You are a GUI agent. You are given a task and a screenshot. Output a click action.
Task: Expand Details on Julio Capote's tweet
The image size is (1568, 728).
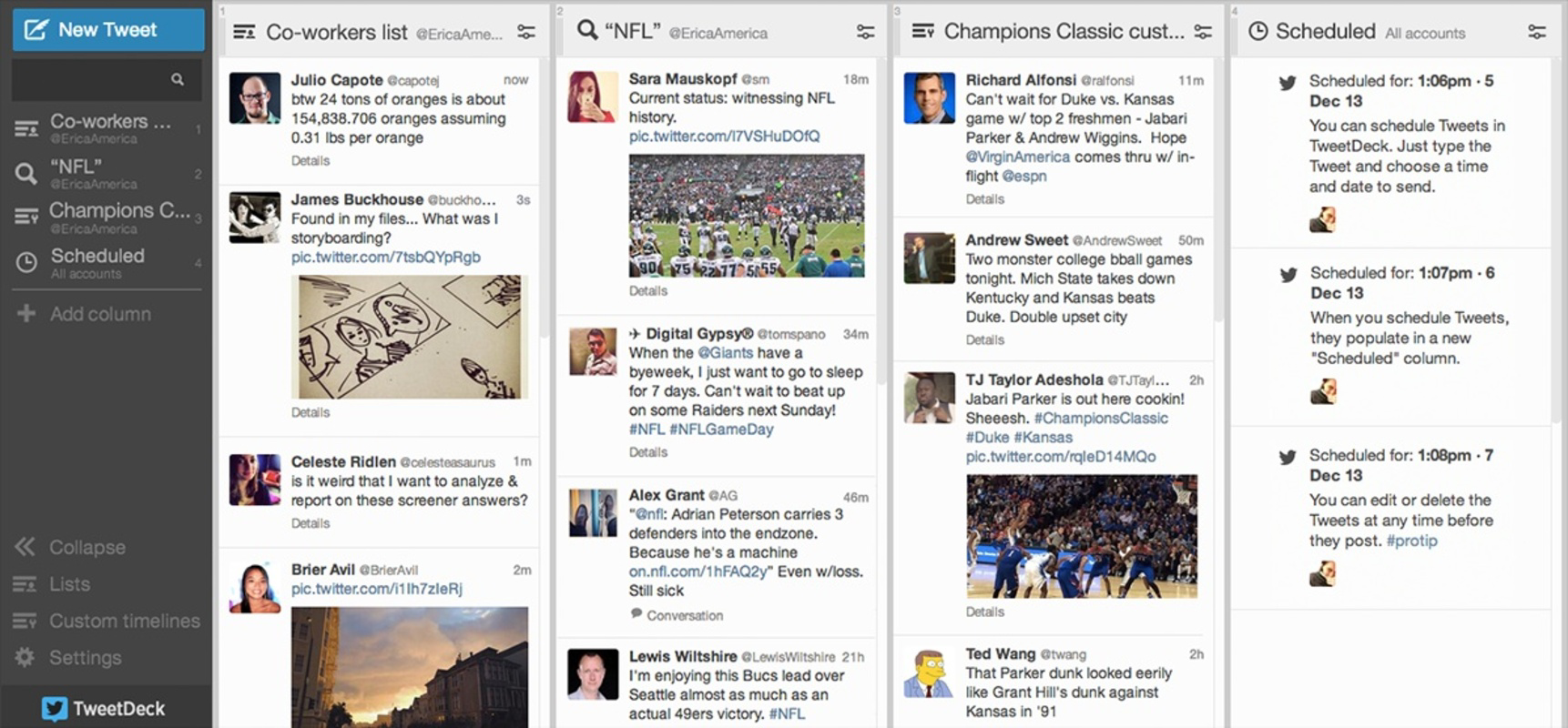[310, 160]
